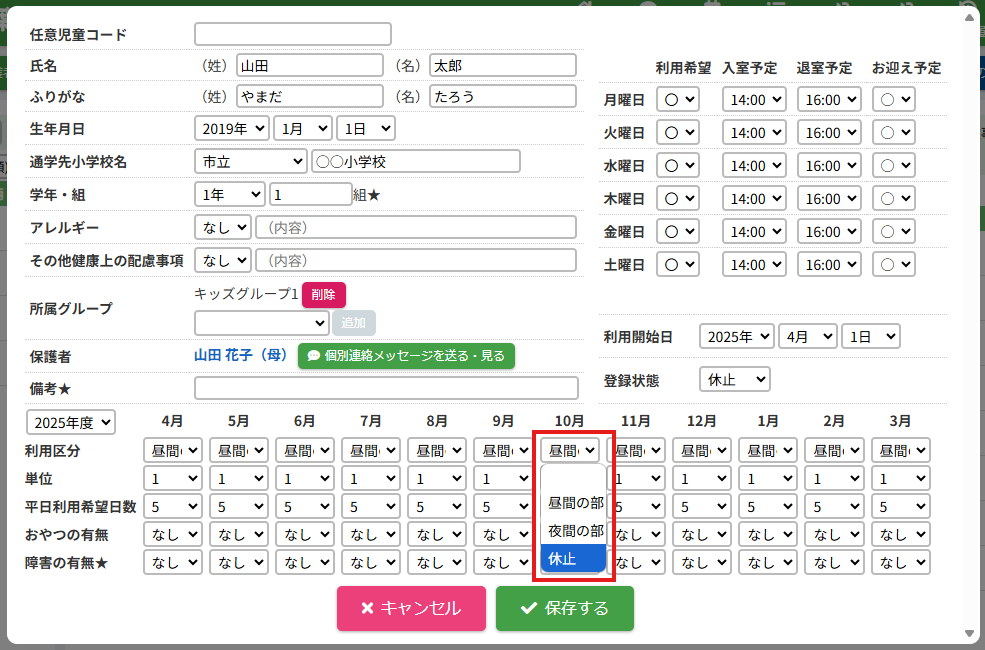985x650 pixels.
Task: Open 土曜日 退室予定 time dropdown
Action: pos(829,265)
